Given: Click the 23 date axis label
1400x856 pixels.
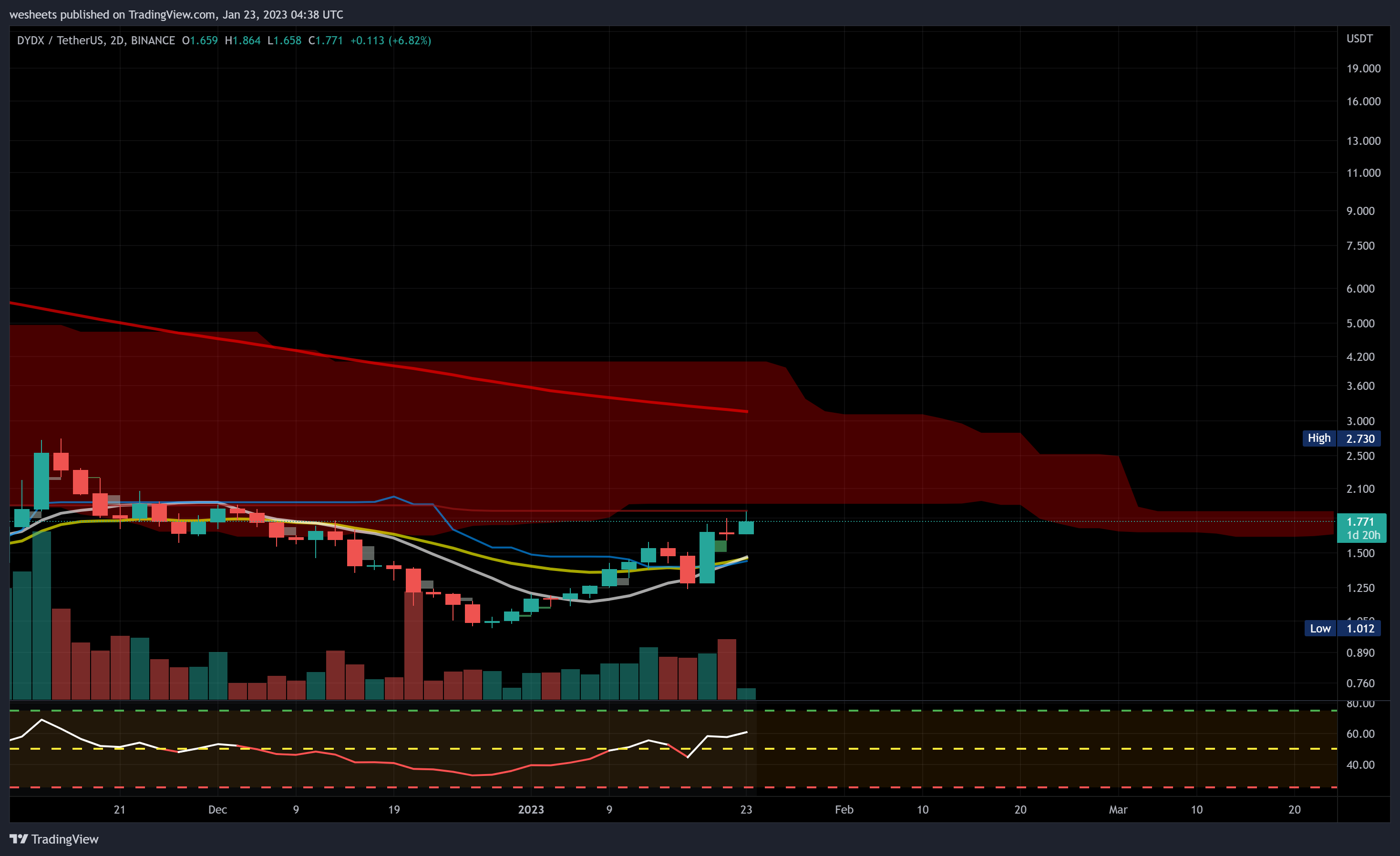Looking at the screenshot, I should point(746,809).
